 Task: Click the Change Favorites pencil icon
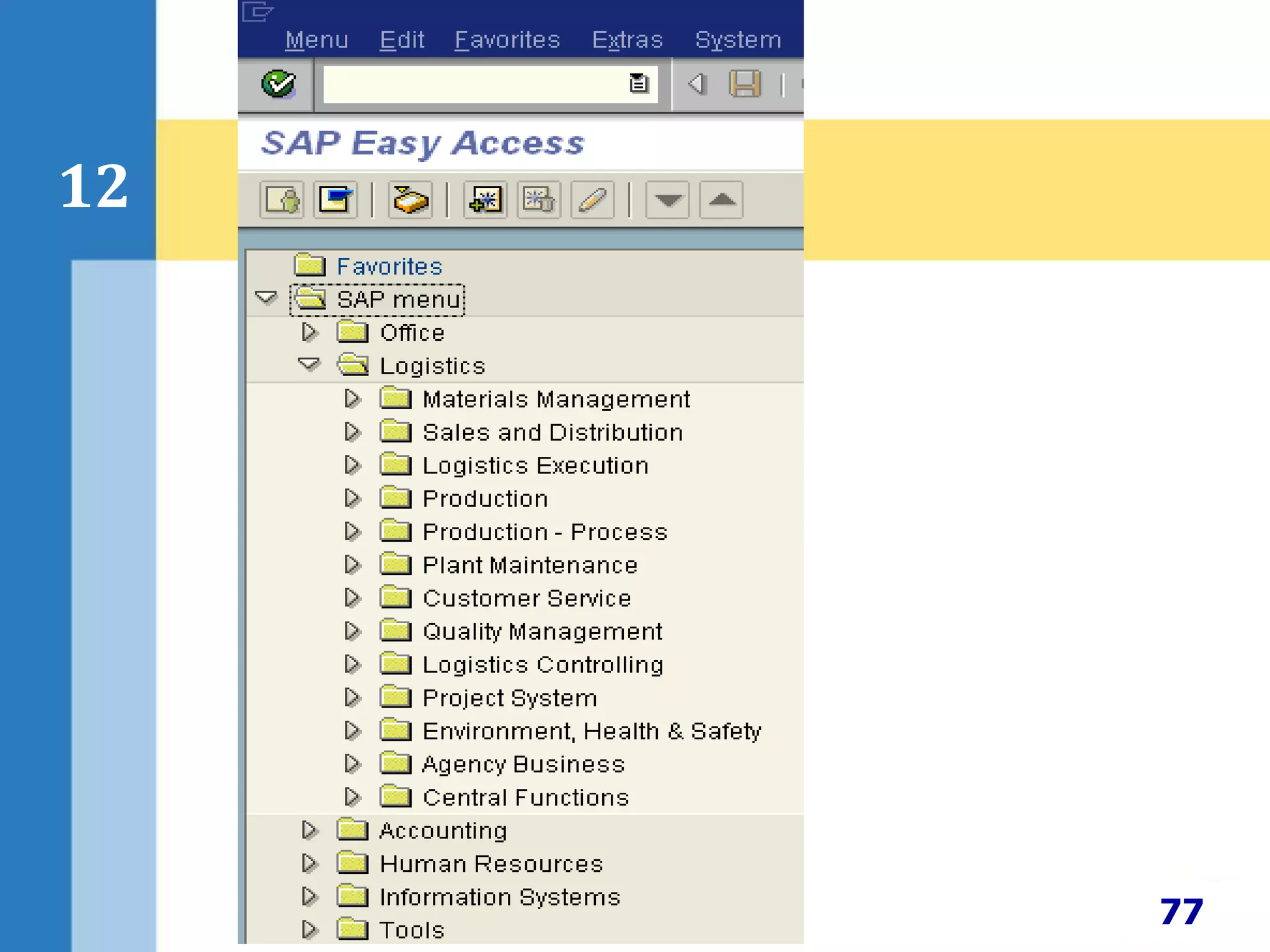pyautogui.click(x=592, y=200)
